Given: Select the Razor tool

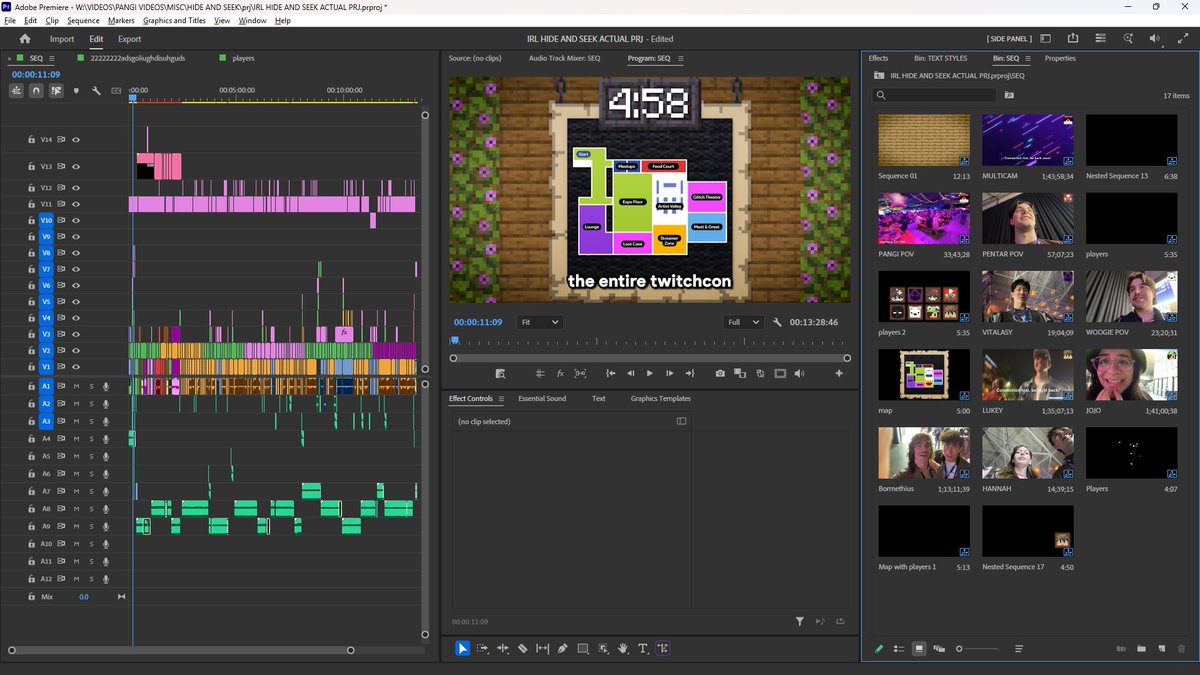Looking at the screenshot, I should pos(522,648).
